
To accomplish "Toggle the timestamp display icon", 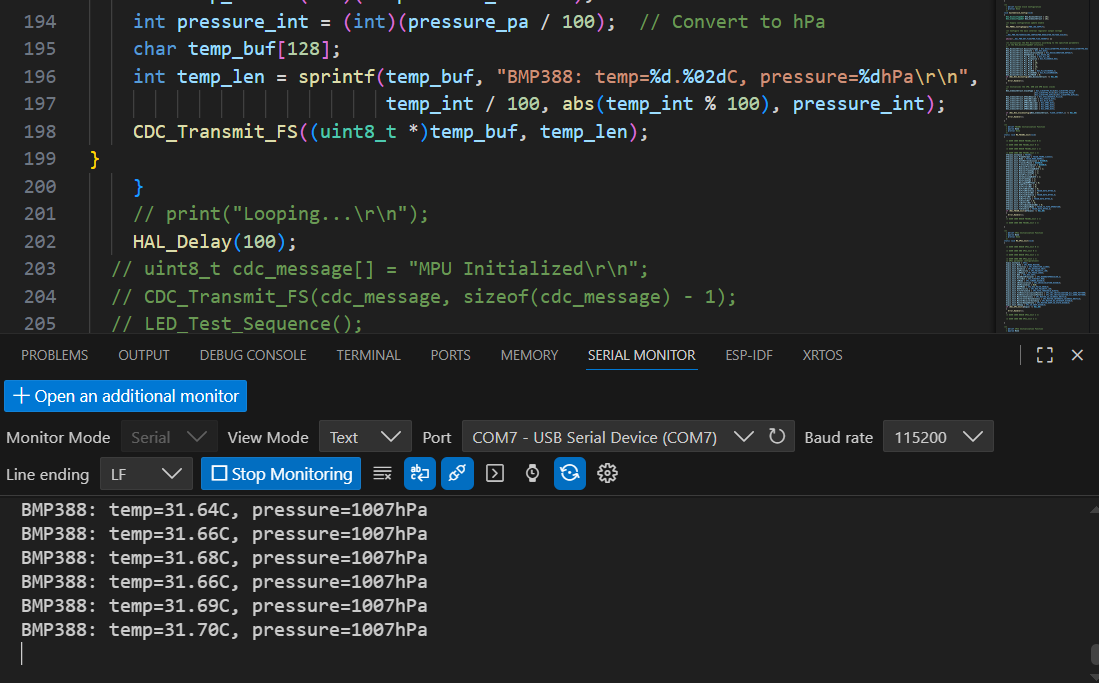I will (x=532, y=473).
